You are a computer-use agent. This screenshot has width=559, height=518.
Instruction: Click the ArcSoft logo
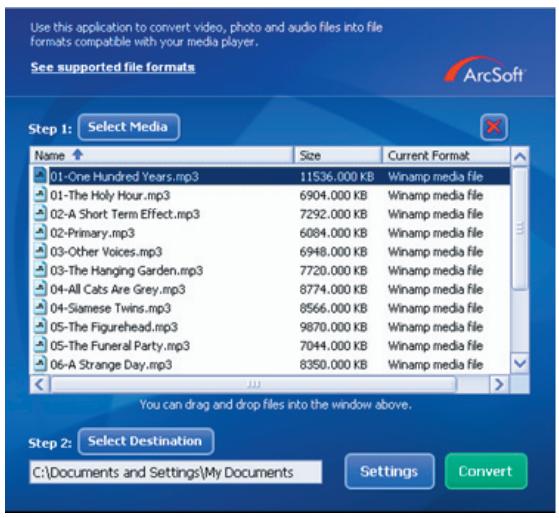tap(485, 71)
